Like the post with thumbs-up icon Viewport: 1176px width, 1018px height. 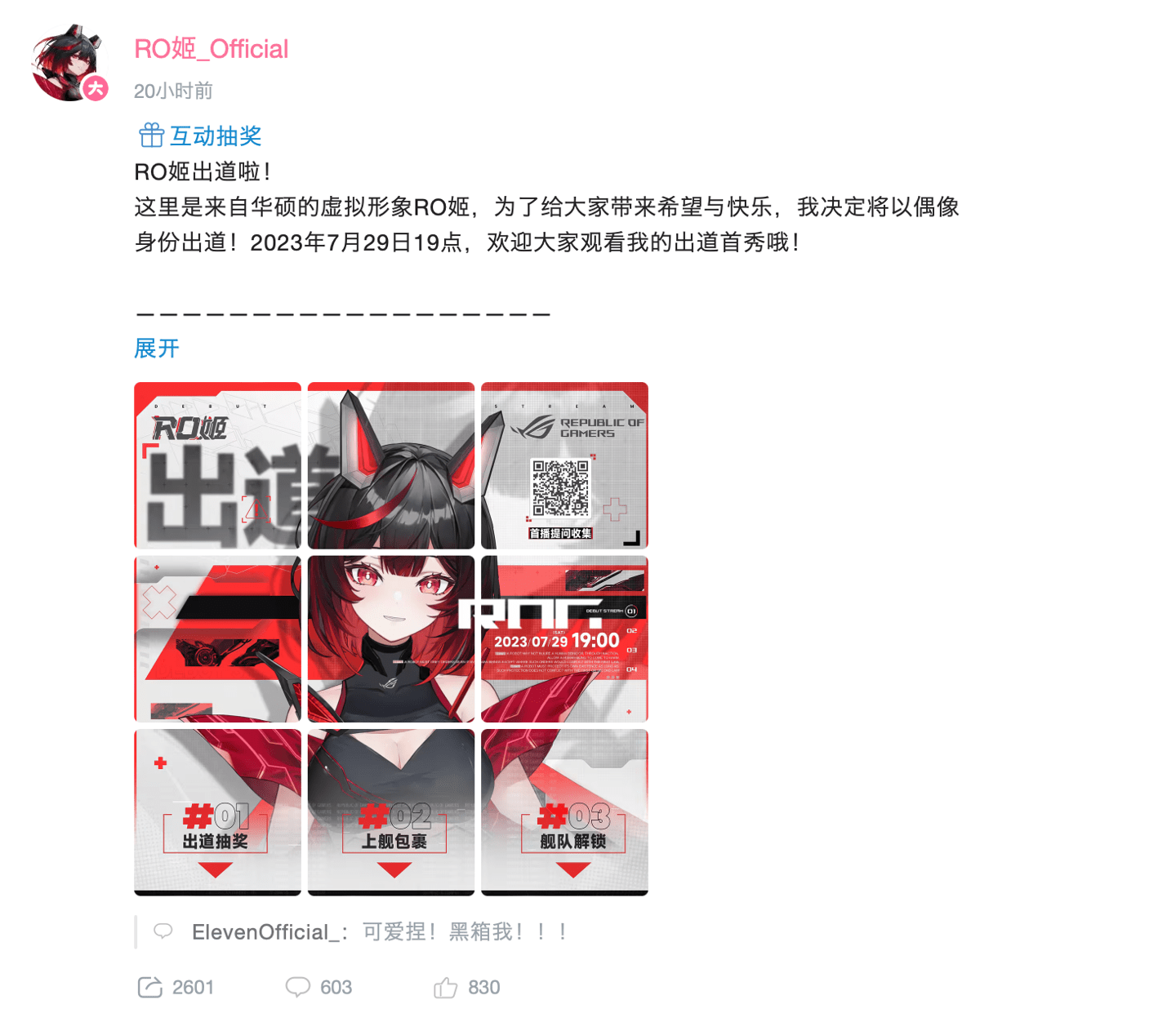click(446, 987)
